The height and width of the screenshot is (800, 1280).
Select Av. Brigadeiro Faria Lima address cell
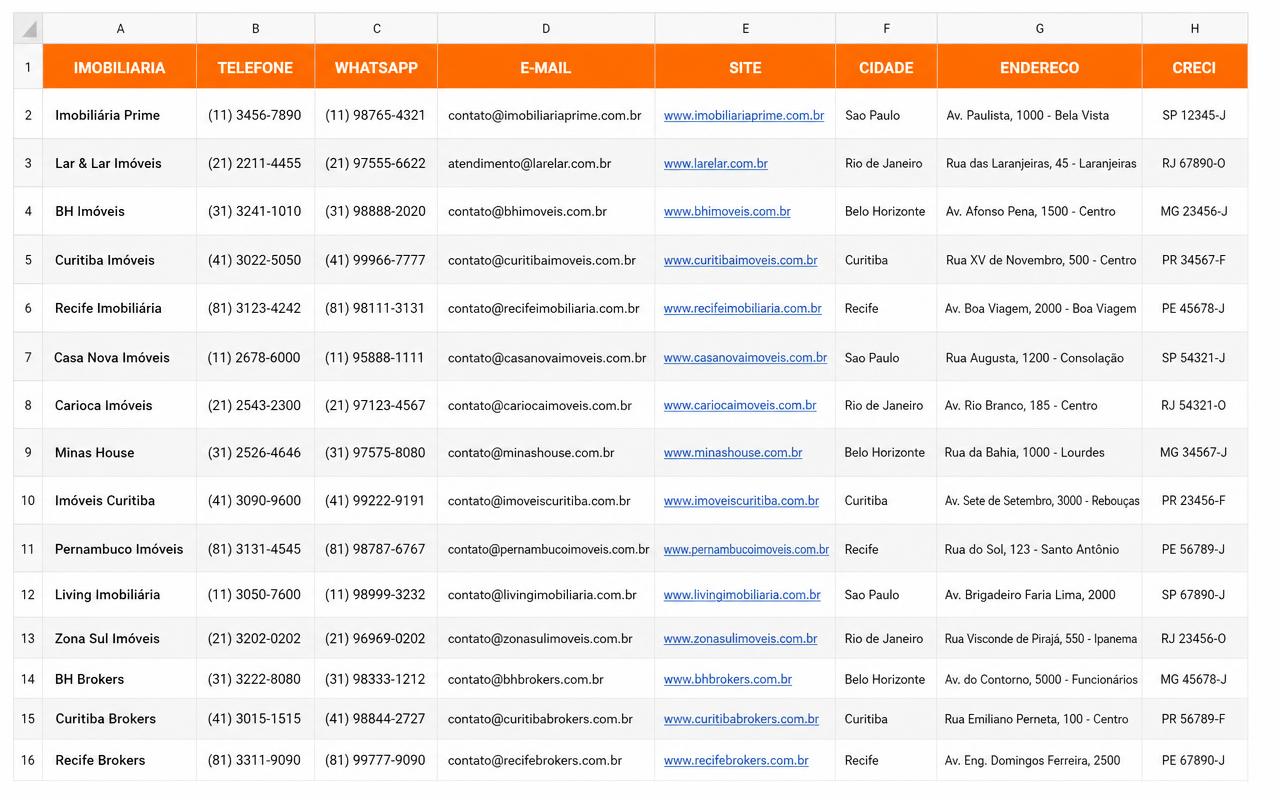pos(1040,594)
